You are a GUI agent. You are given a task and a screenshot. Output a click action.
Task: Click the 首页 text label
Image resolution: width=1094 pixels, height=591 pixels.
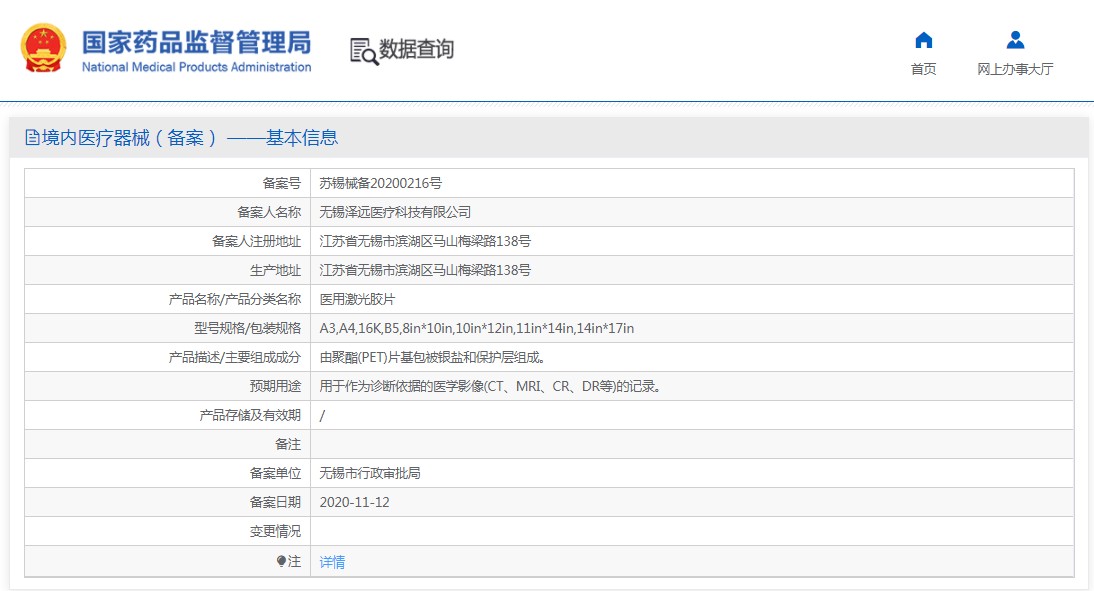pyautogui.click(x=924, y=69)
